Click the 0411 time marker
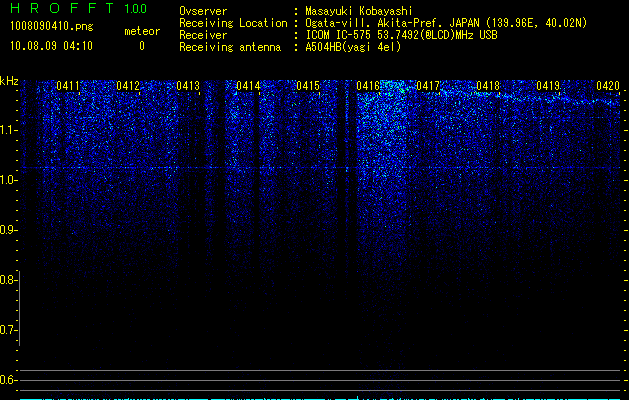The image size is (629, 400). coord(68,85)
